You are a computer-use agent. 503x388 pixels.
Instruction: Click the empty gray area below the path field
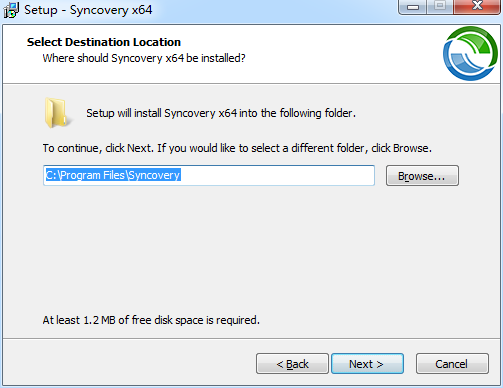click(x=250, y=250)
